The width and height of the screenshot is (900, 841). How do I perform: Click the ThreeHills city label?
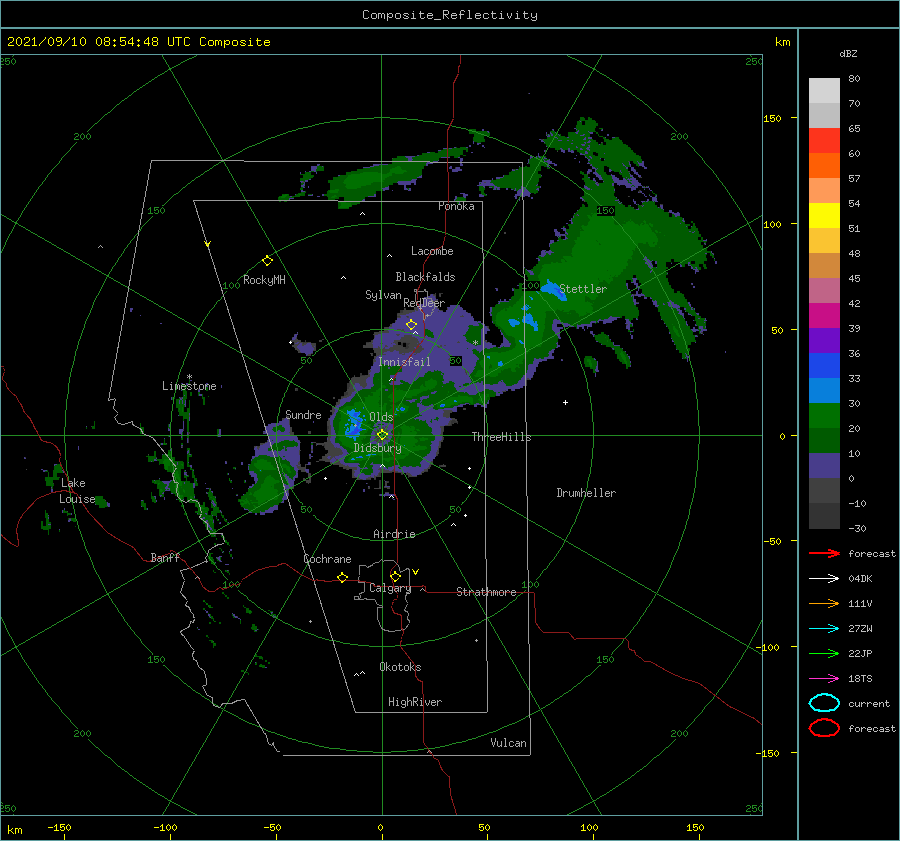[x=501, y=437]
